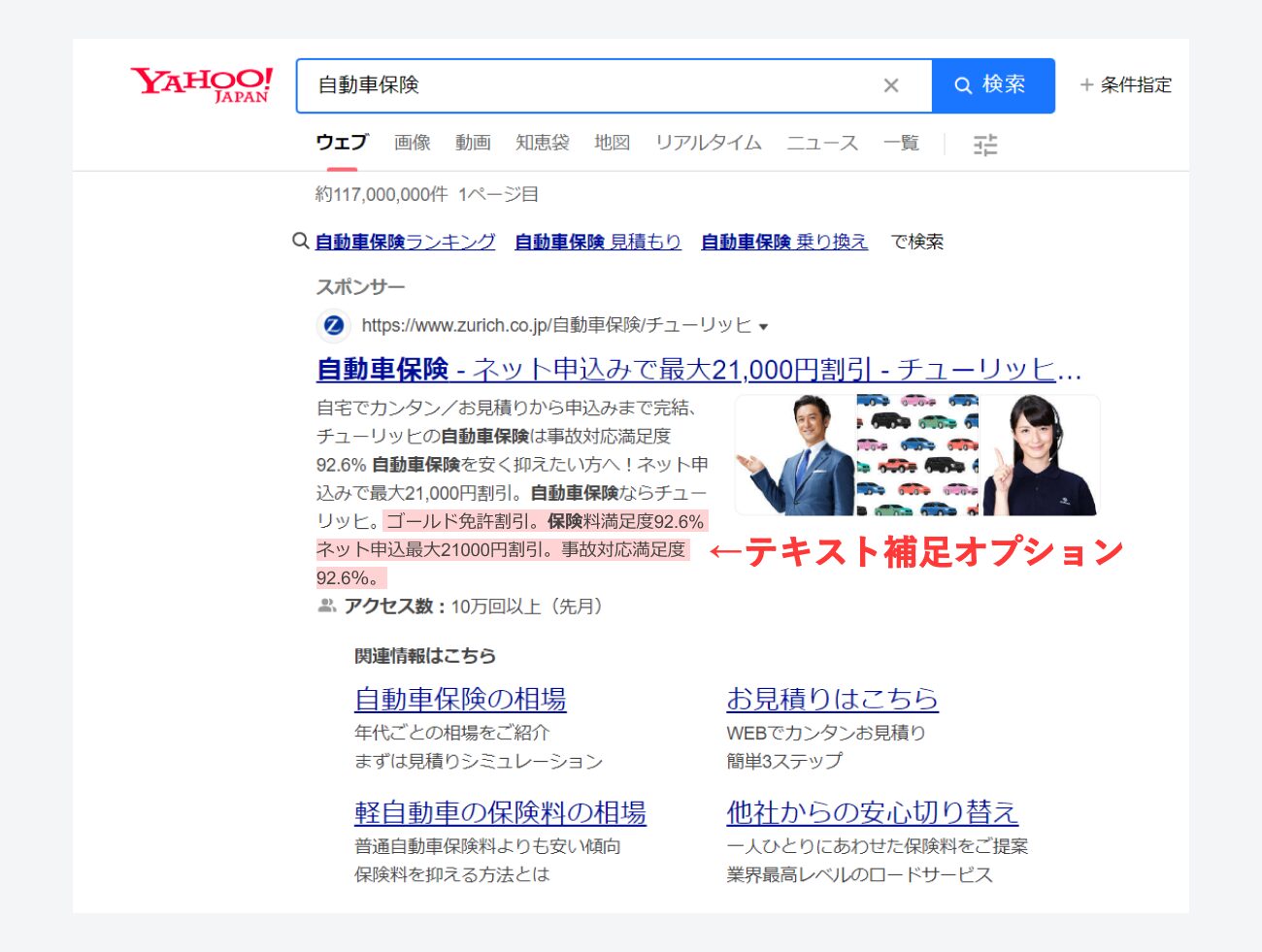Click text 一人ひとりにあわせた保険料をご提案
The height and width of the screenshot is (952, 1262).
click(877, 846)
